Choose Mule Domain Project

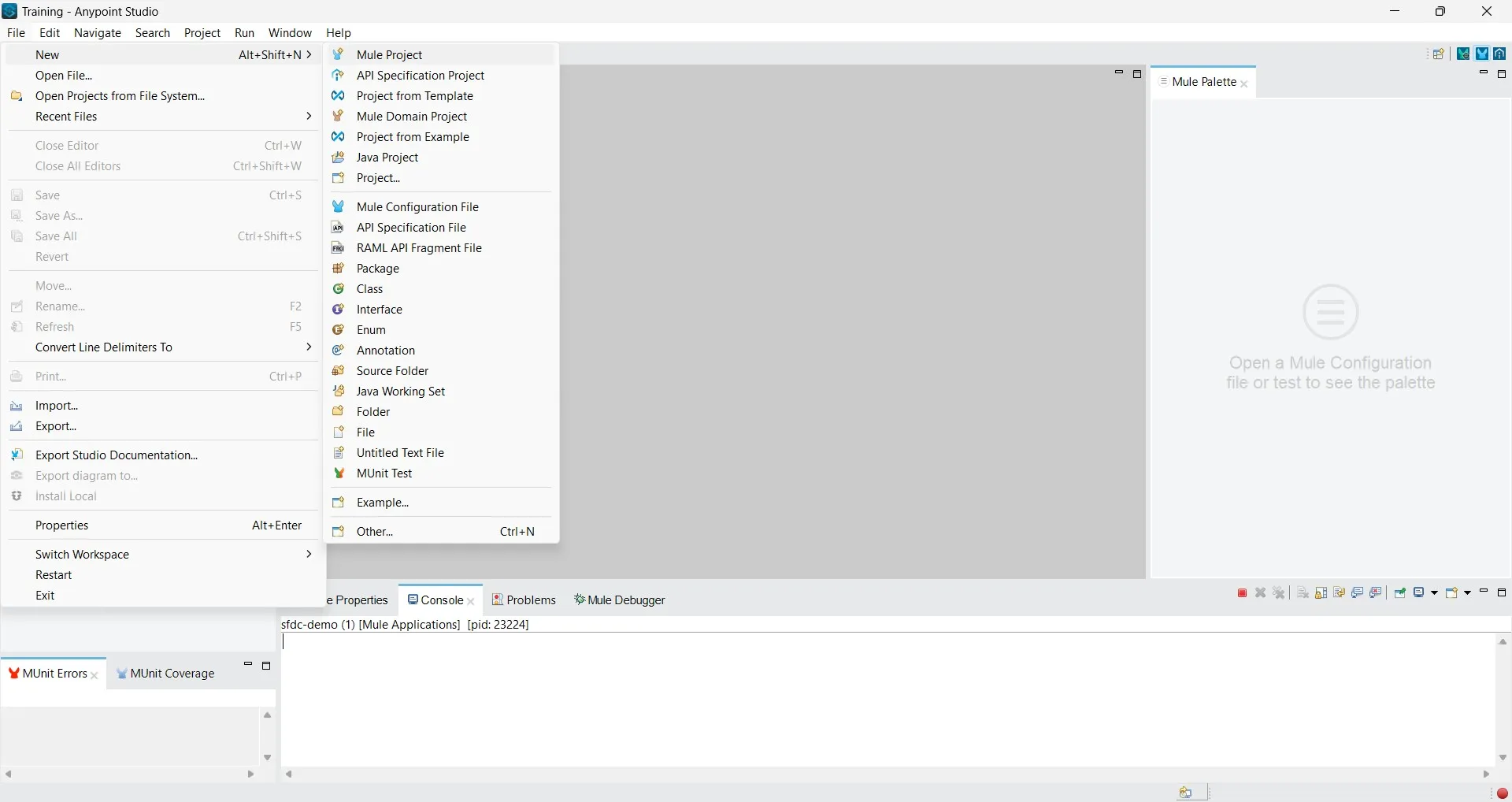click(x=442, y=117)
